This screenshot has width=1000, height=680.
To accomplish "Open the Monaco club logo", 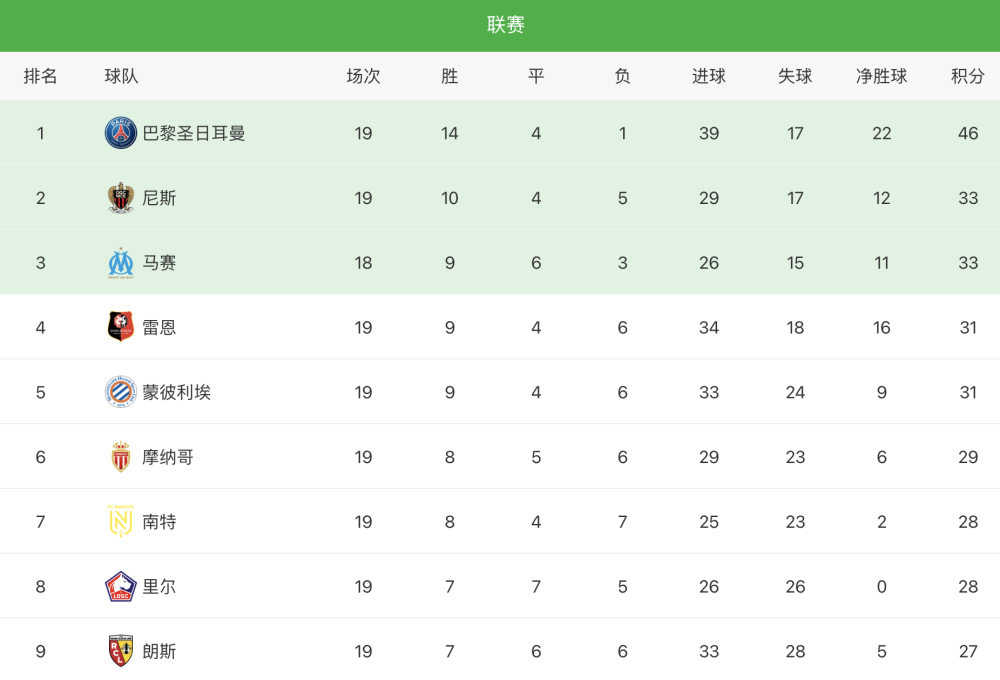I will (x=121, y=457).
